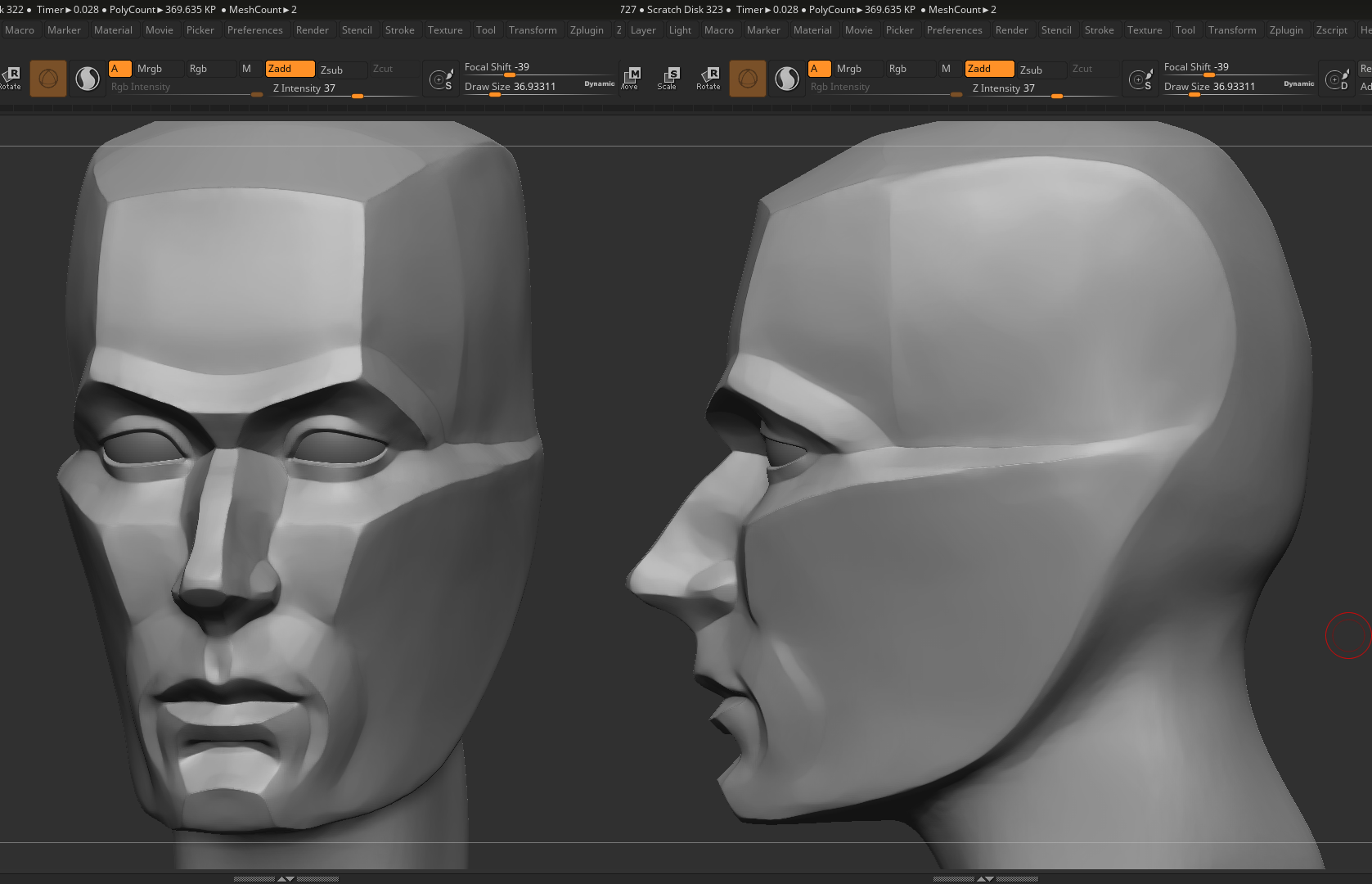Viewport: 1372px width, 884px height.
Task: Expand the bottom tray arrows under side view
Action: pyautogui.click(x=985, y=878)
